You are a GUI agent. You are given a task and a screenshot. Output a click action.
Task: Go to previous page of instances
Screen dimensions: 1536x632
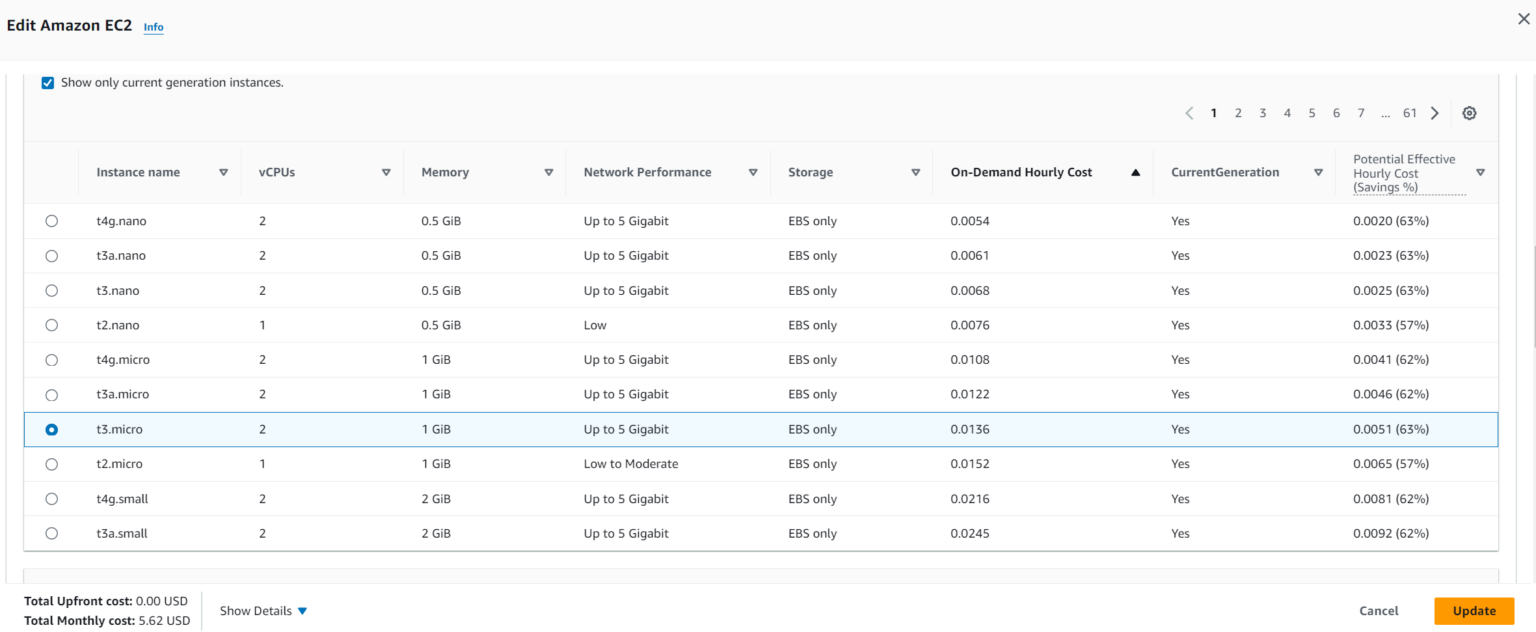pyautogui.click(x=1189, y=113)
